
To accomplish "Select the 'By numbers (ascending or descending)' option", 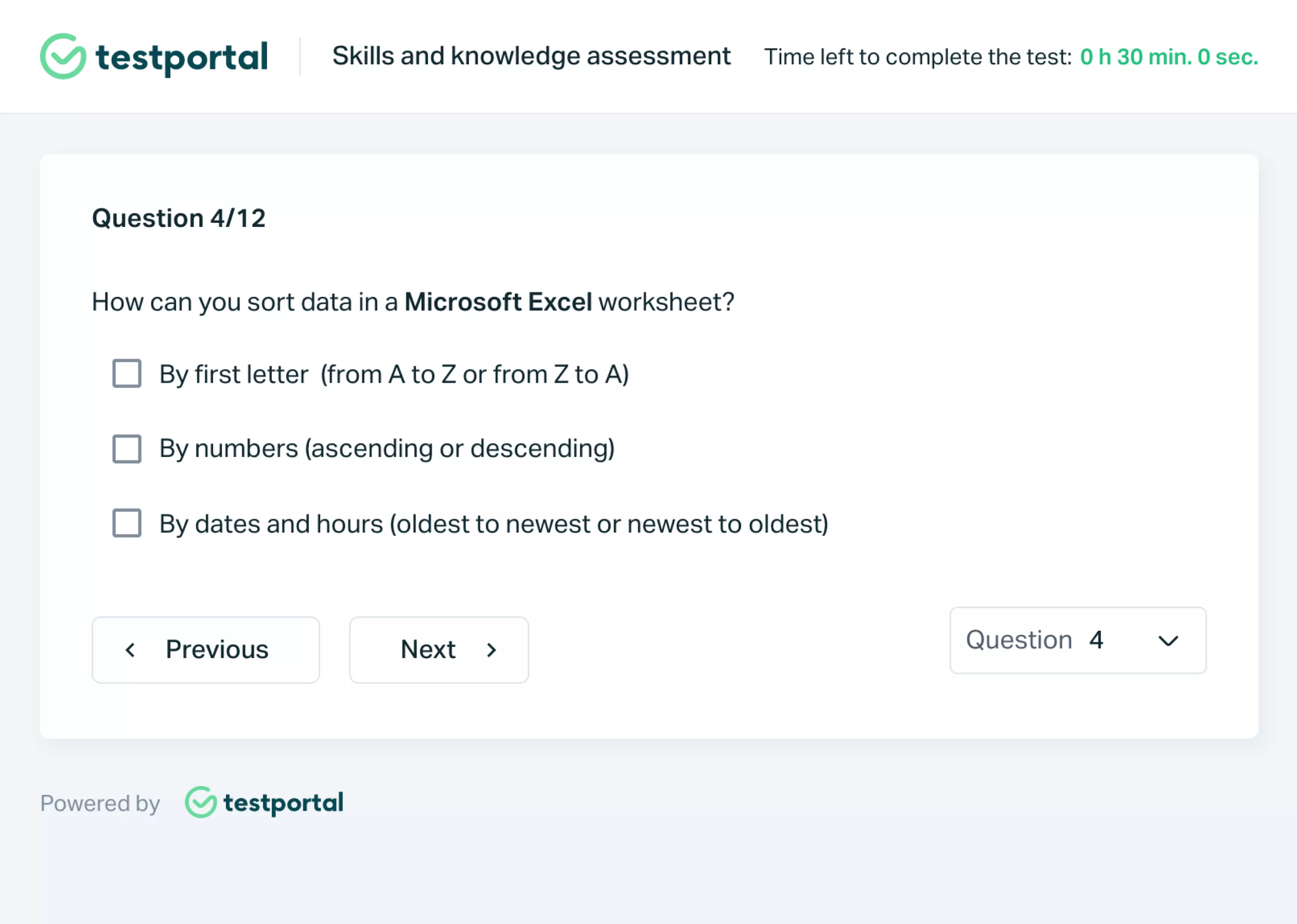I will [126, 449].
